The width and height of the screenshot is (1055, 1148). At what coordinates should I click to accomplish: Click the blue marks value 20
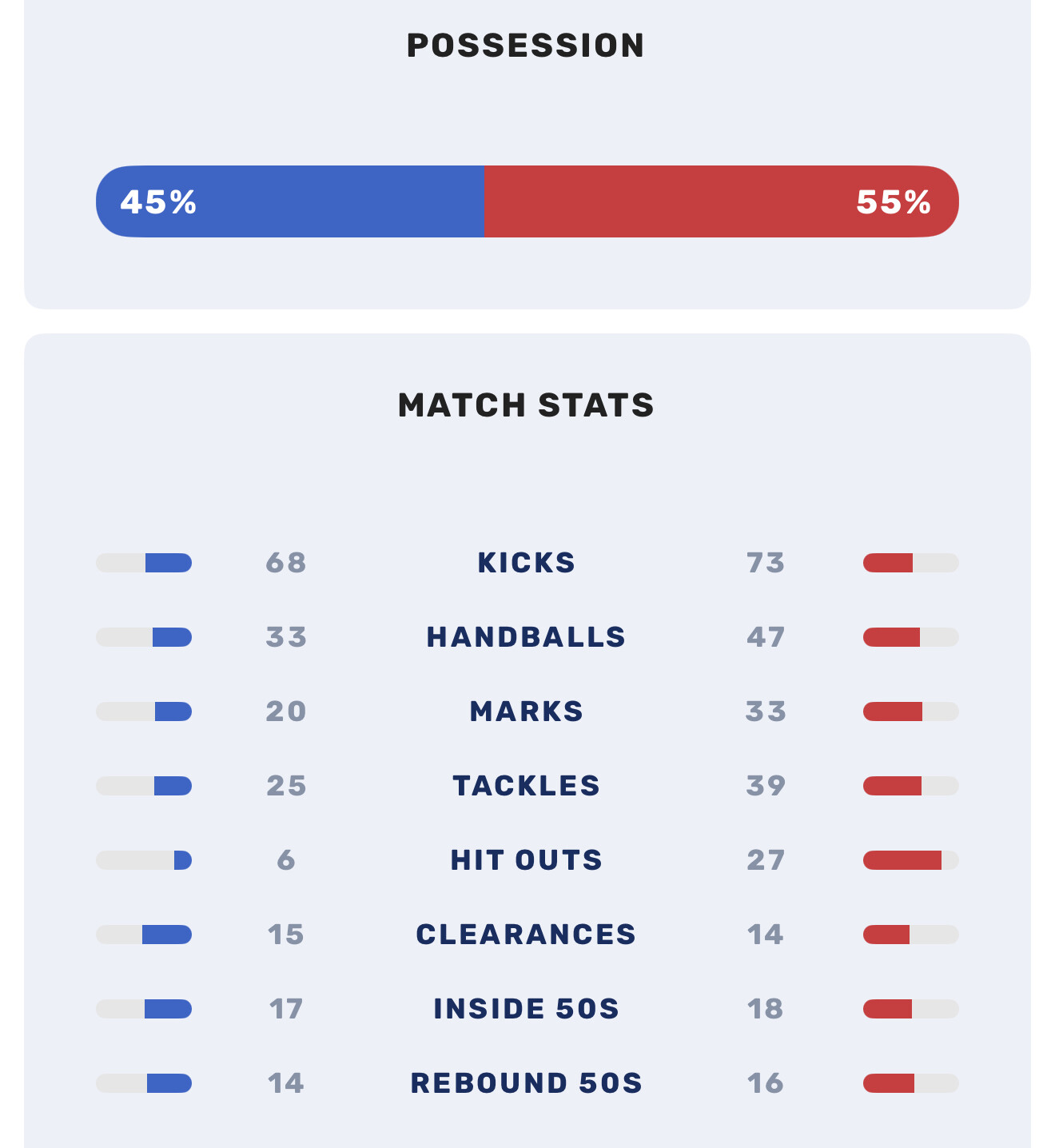[x=286, y=712]
